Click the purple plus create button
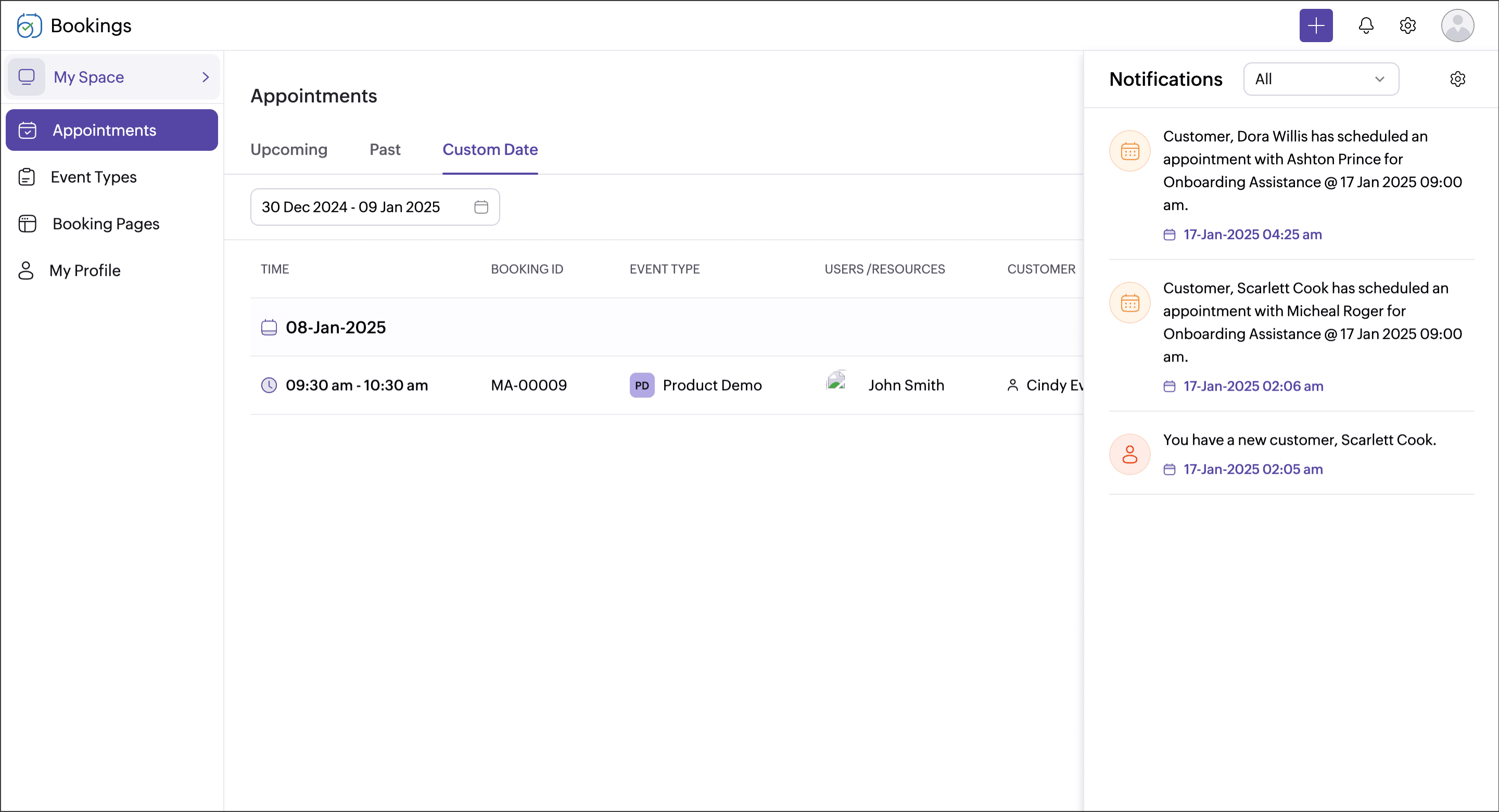The height and width of the screenshot is (812, 1499). 1316,25
